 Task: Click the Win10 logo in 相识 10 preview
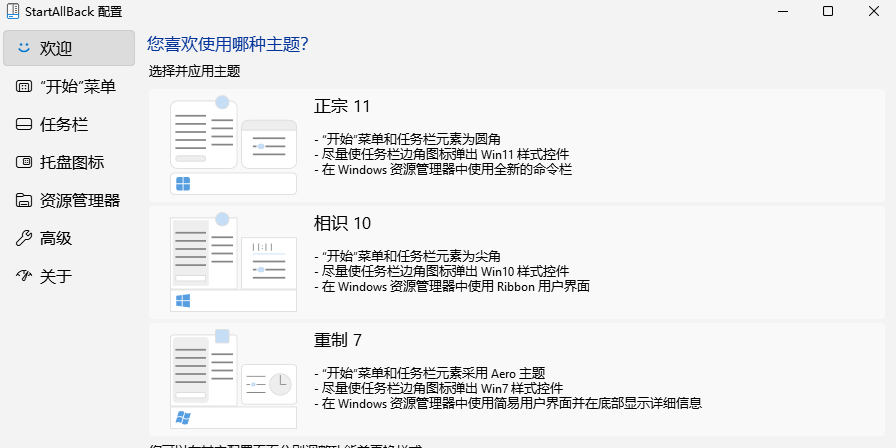tap(183, 301)
